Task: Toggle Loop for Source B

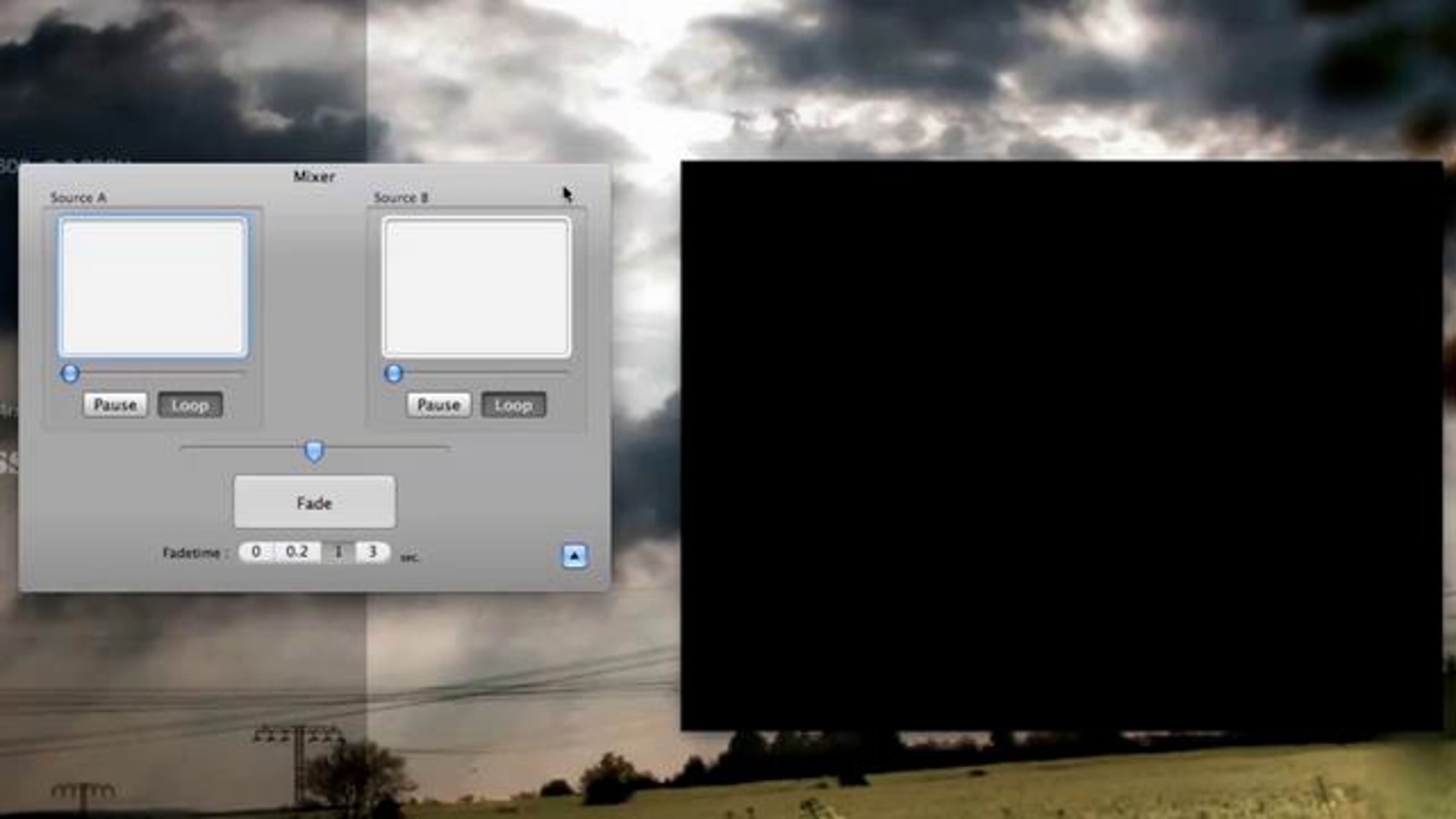Action: coord(513,405)
